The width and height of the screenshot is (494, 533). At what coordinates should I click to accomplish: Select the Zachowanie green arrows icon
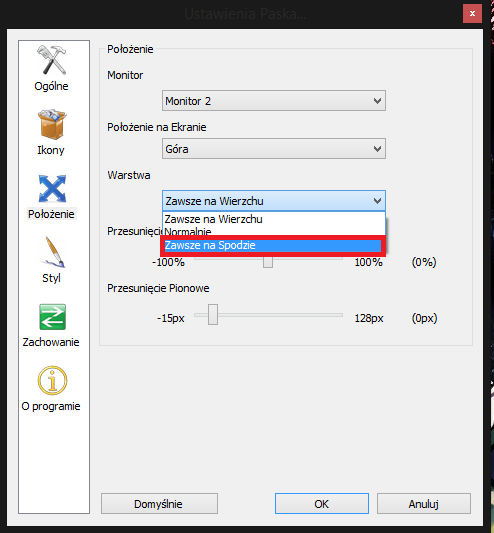pos(52,317)
